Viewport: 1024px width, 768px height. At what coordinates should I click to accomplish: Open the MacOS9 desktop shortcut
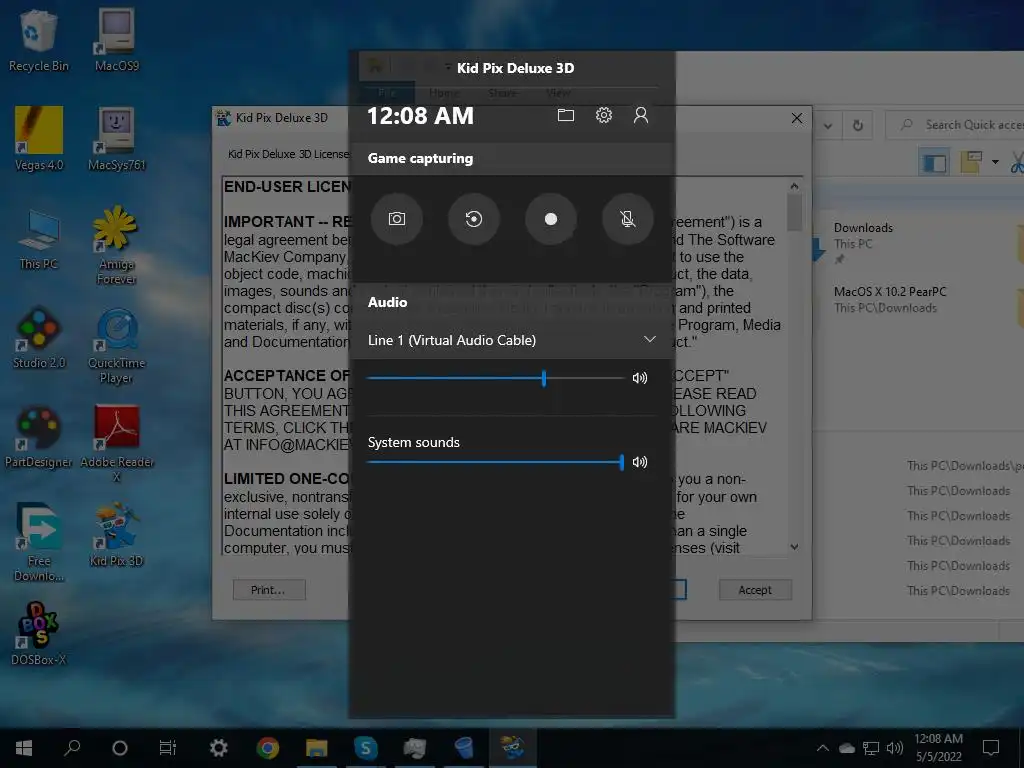[117, 40]
